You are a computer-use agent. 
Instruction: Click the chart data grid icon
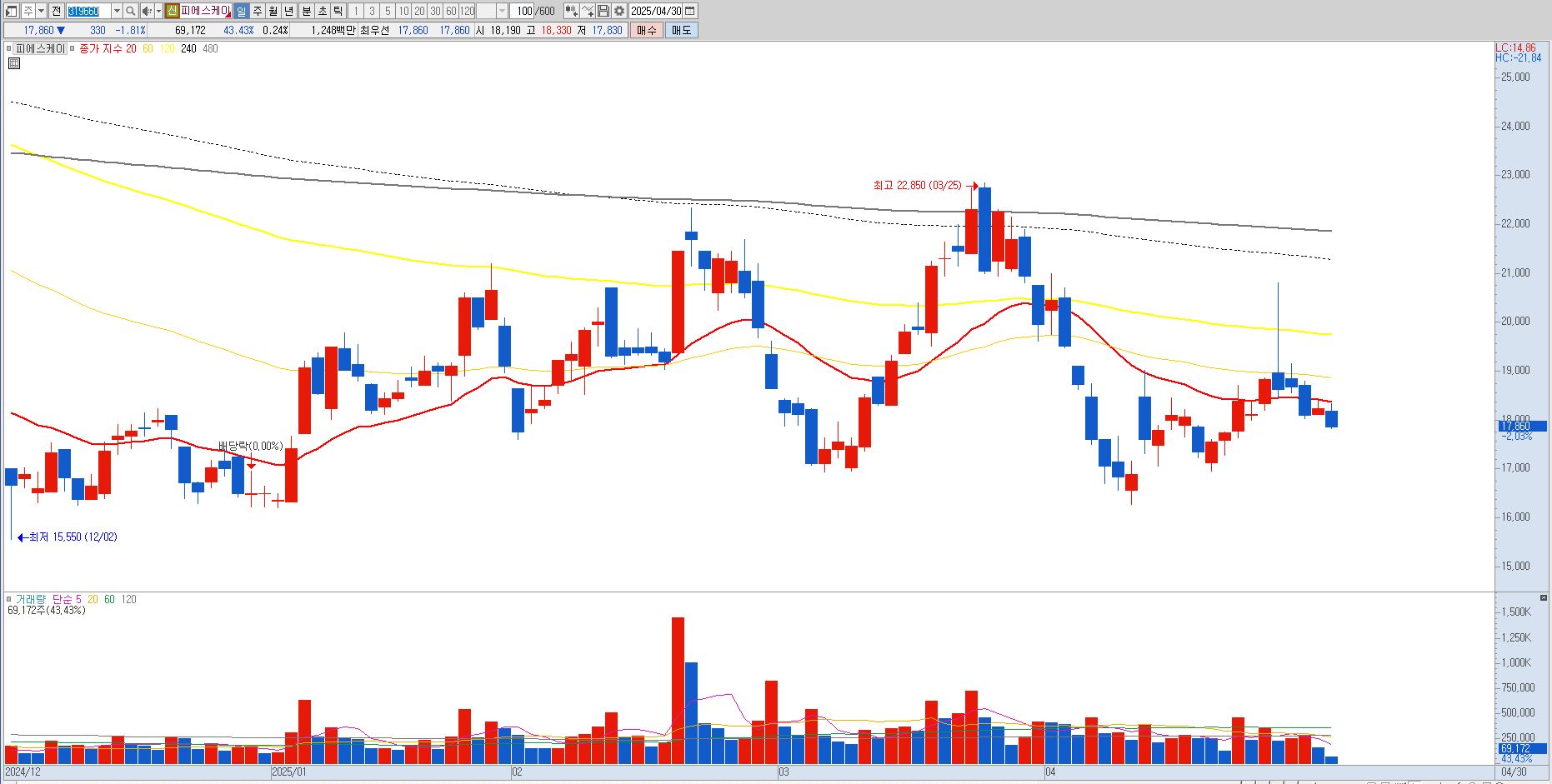14,62
